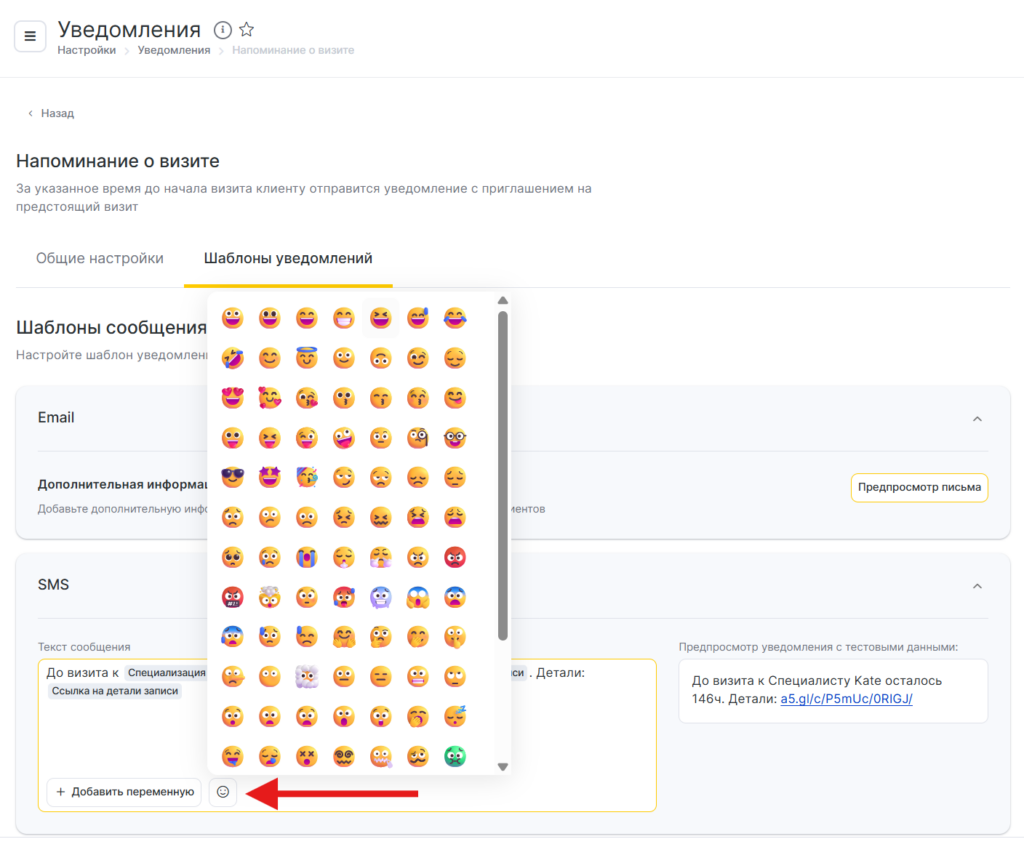Choose the heart-eyes emoji
The height and width of the screenshot is (855, 1024).
(232, 398)
